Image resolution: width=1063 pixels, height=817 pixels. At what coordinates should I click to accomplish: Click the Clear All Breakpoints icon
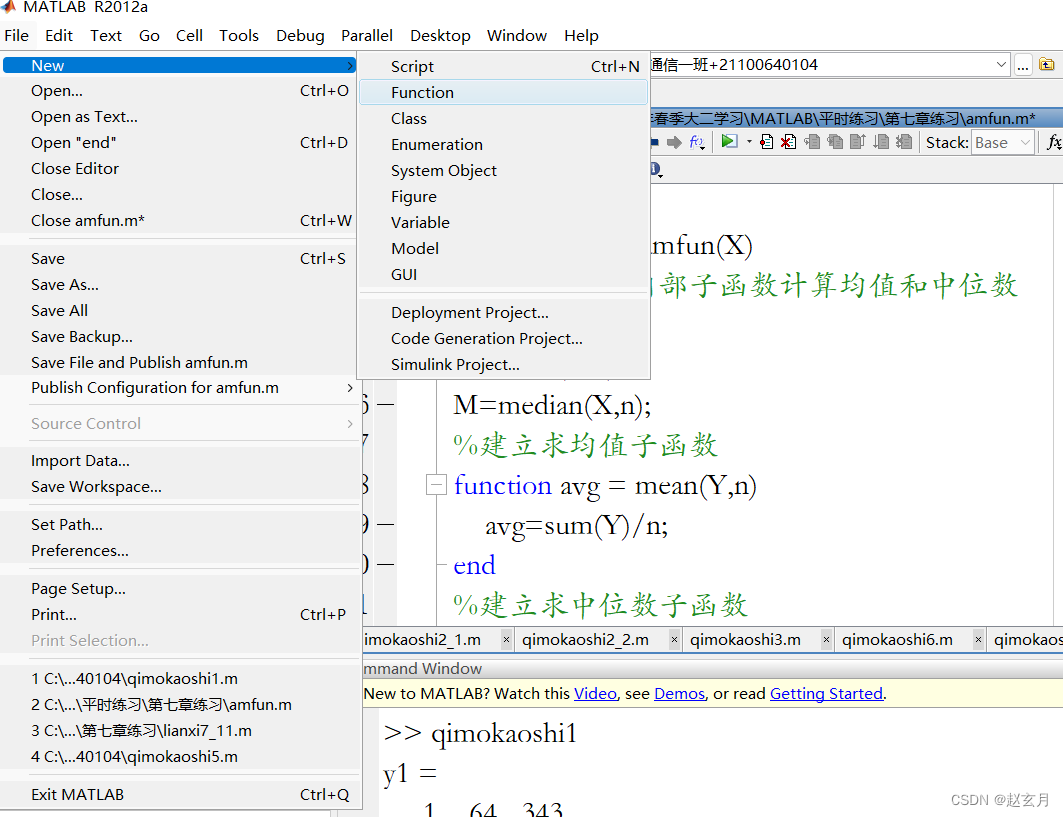pyautogui.click(x=788, y=142)
